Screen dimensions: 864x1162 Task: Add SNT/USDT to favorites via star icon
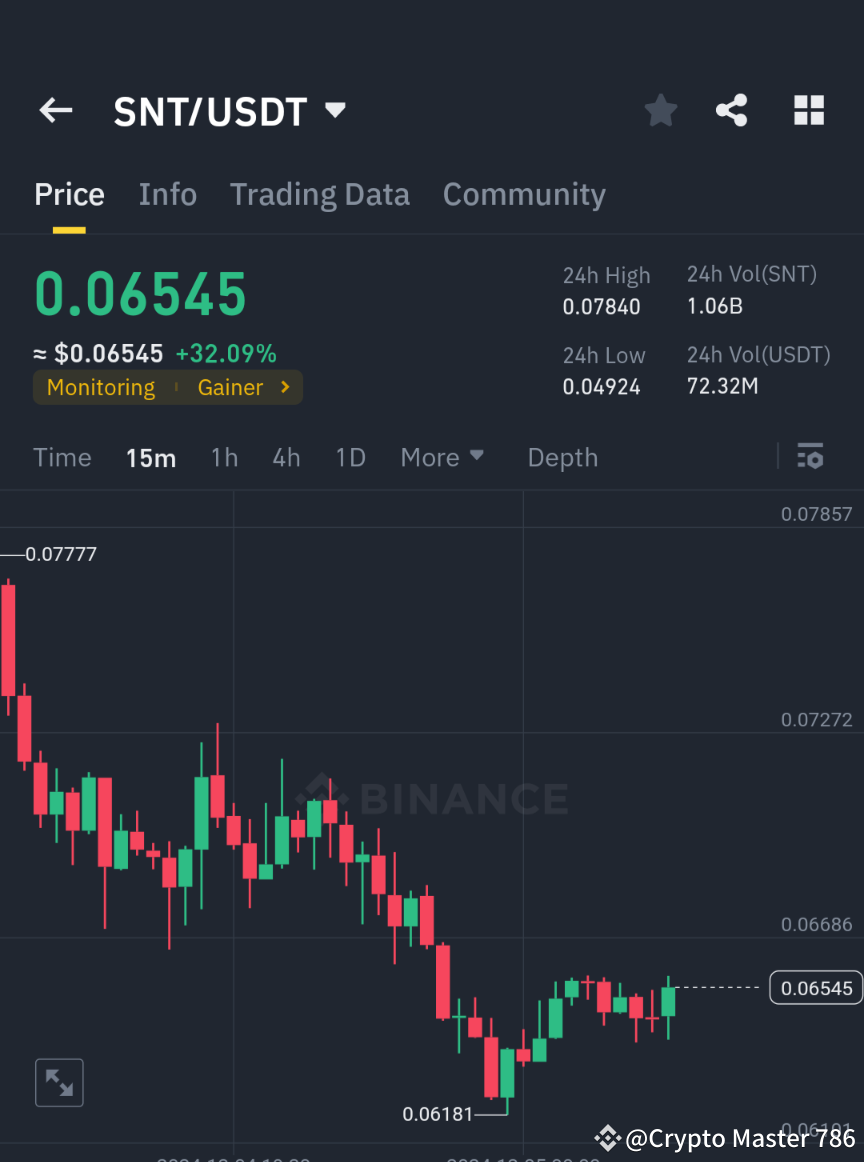[660, 110]
